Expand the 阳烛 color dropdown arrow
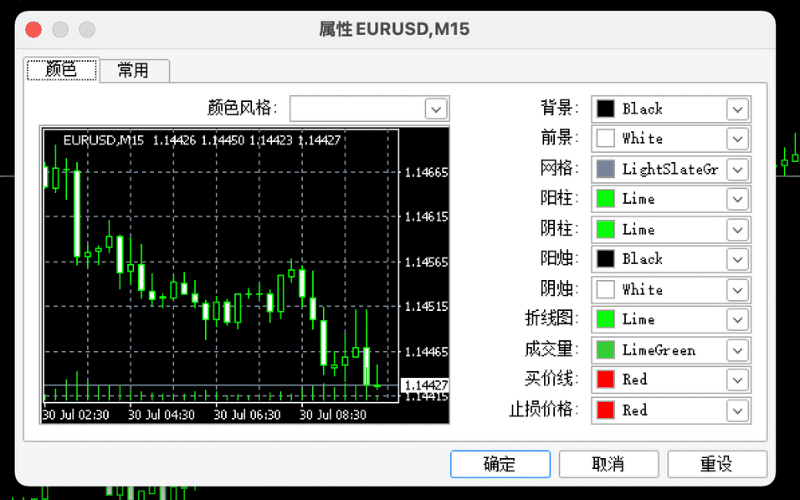800x500 pixels. (x=737, y=259)
